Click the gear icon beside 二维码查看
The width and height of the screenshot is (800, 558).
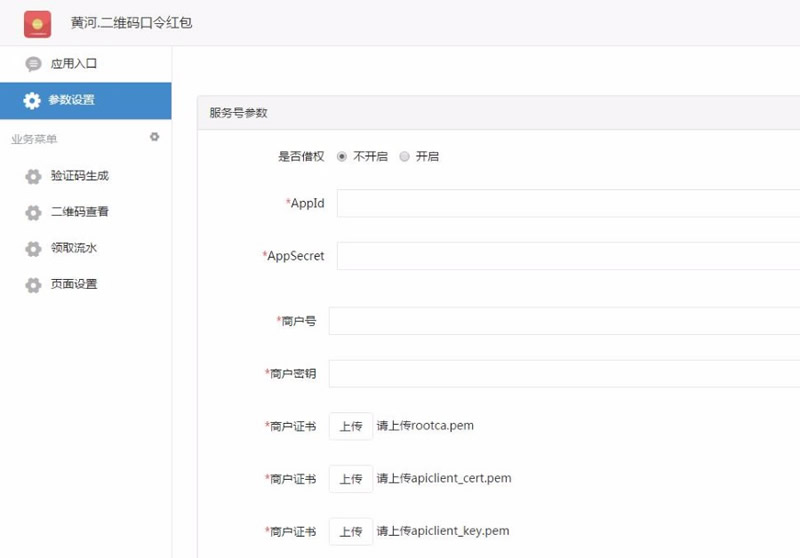[x=33, y=212]
